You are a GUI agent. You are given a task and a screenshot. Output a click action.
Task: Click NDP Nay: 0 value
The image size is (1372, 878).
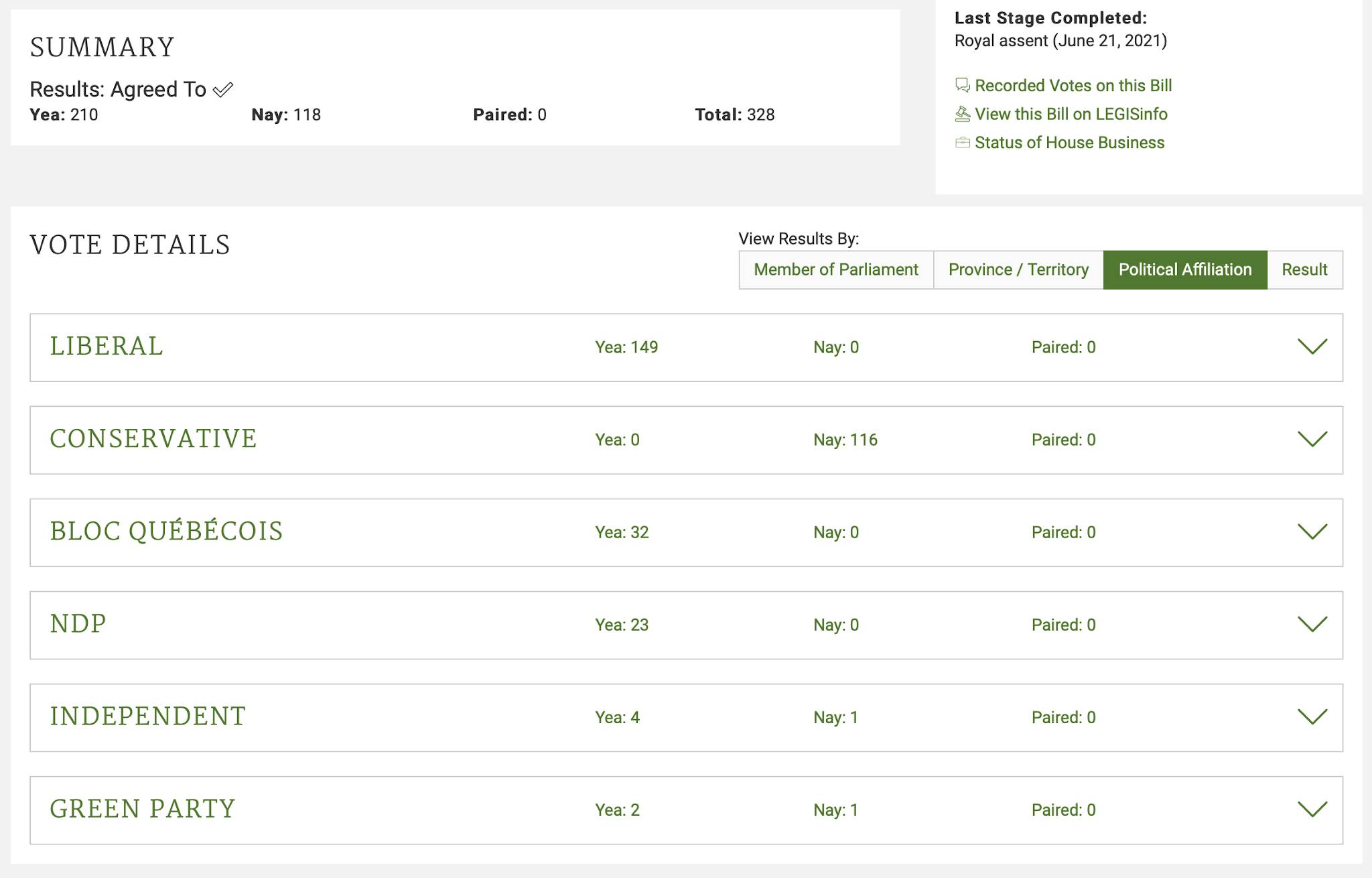click(836, 625)
